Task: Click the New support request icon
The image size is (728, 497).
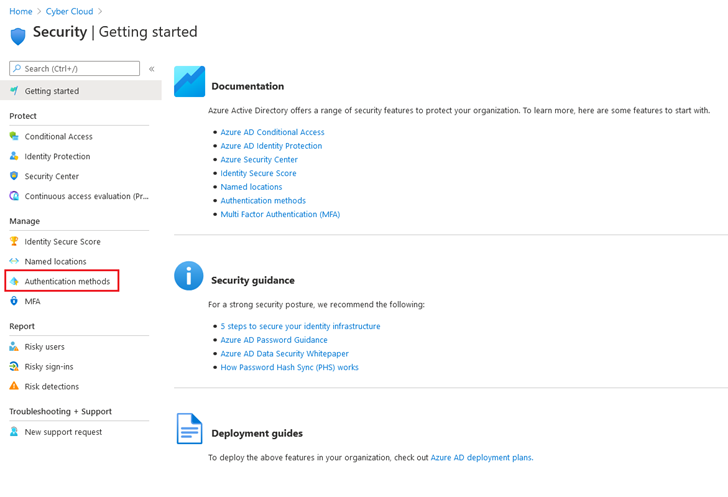Action: pos(14,432)
